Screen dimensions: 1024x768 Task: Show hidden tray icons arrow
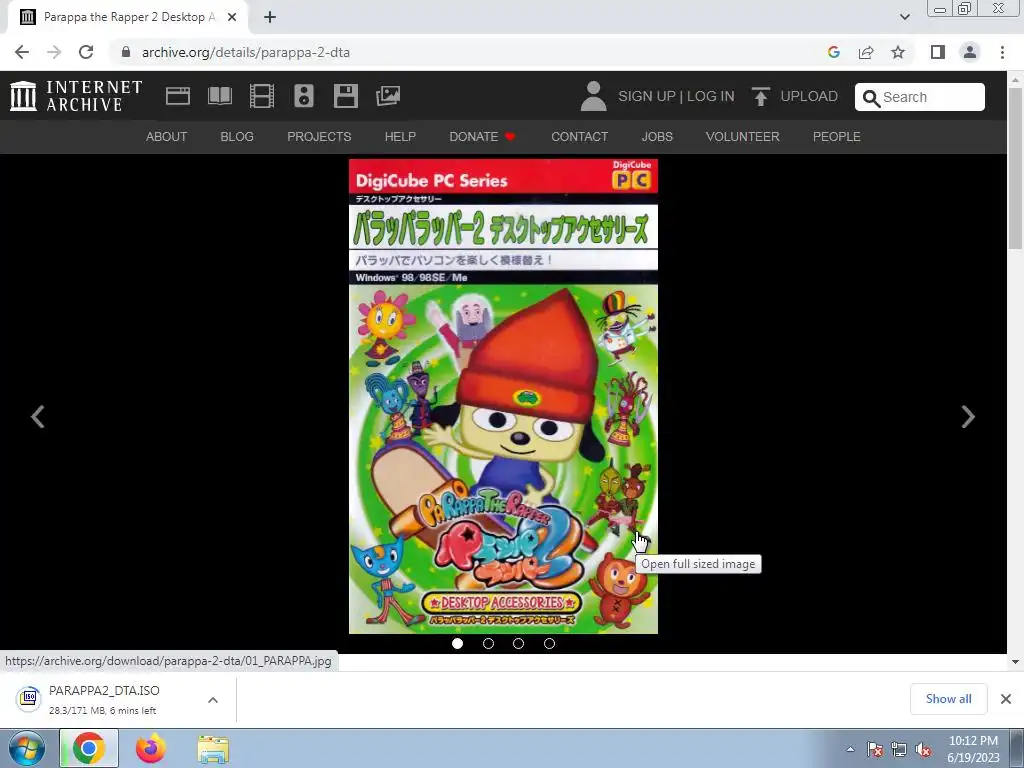(850, 749)
